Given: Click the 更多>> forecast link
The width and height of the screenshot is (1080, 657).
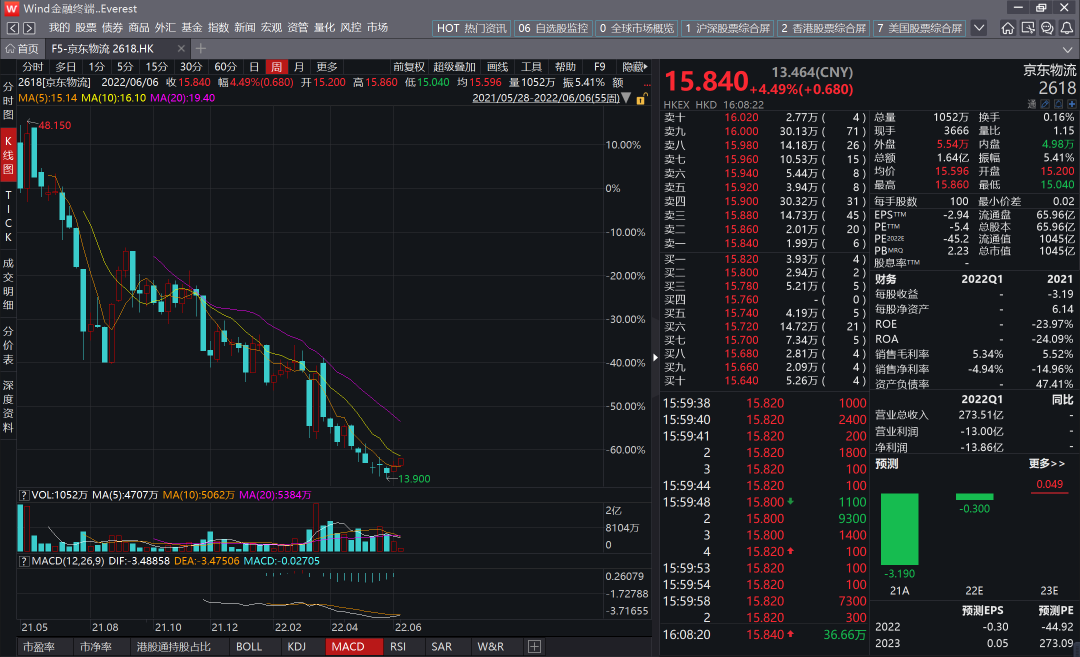Looking at the screenshot, I should (1046, 464).
